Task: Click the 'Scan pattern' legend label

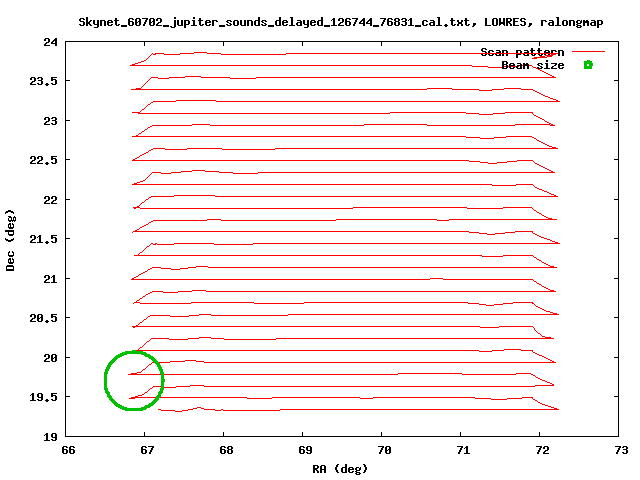Action: point(522,52)
